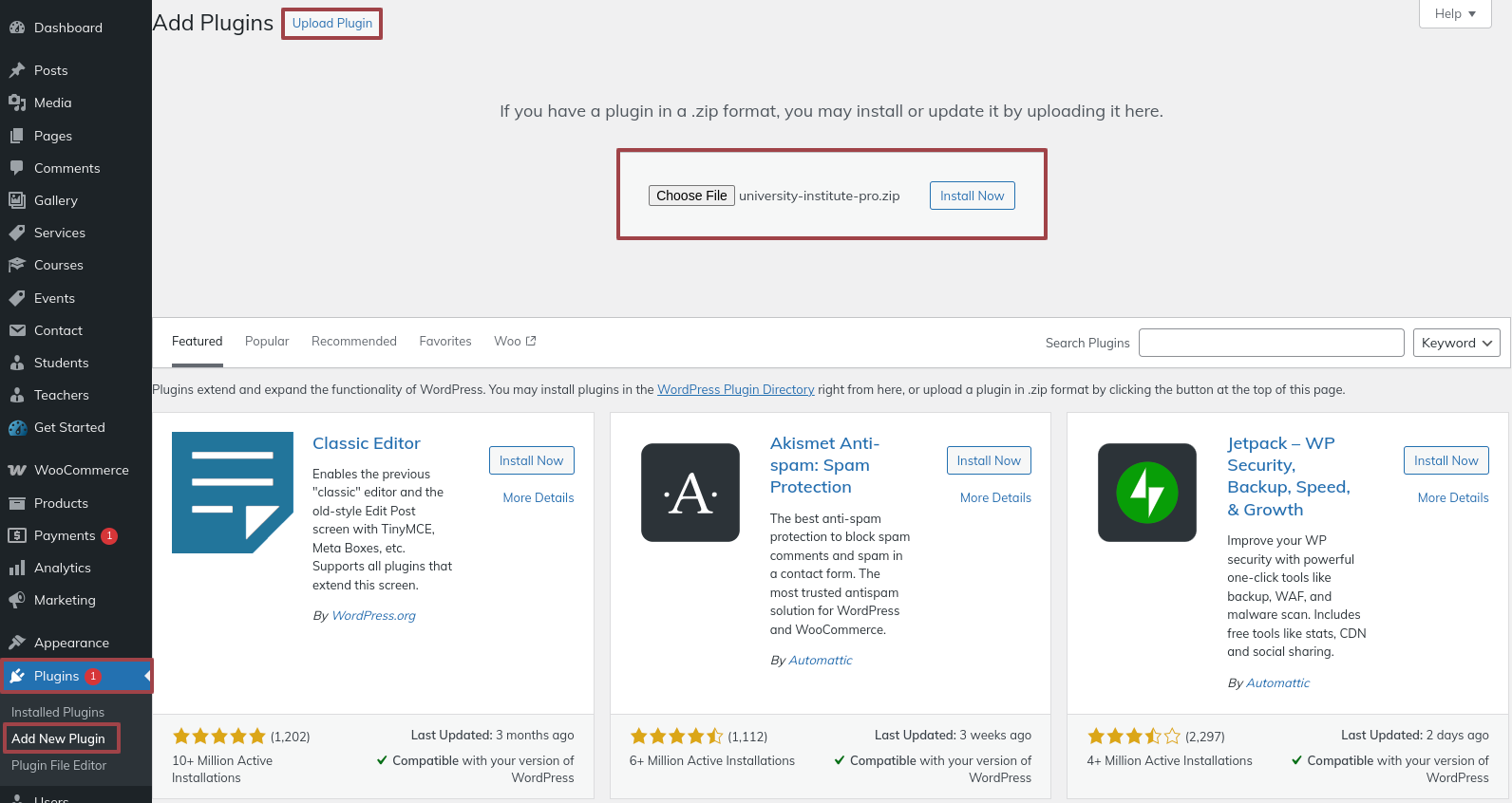
Task: Click the Marketing megaphone icon
Action: point(17,600)
